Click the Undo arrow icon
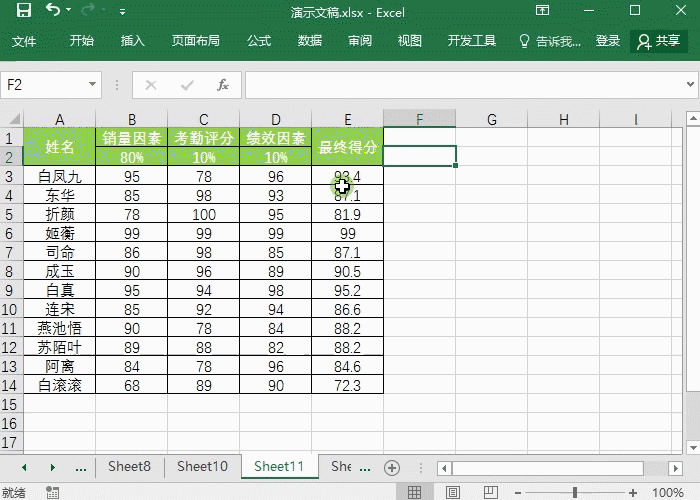Image resolution: width=700 pixels, height=500 pixels. tap(53, 11)
